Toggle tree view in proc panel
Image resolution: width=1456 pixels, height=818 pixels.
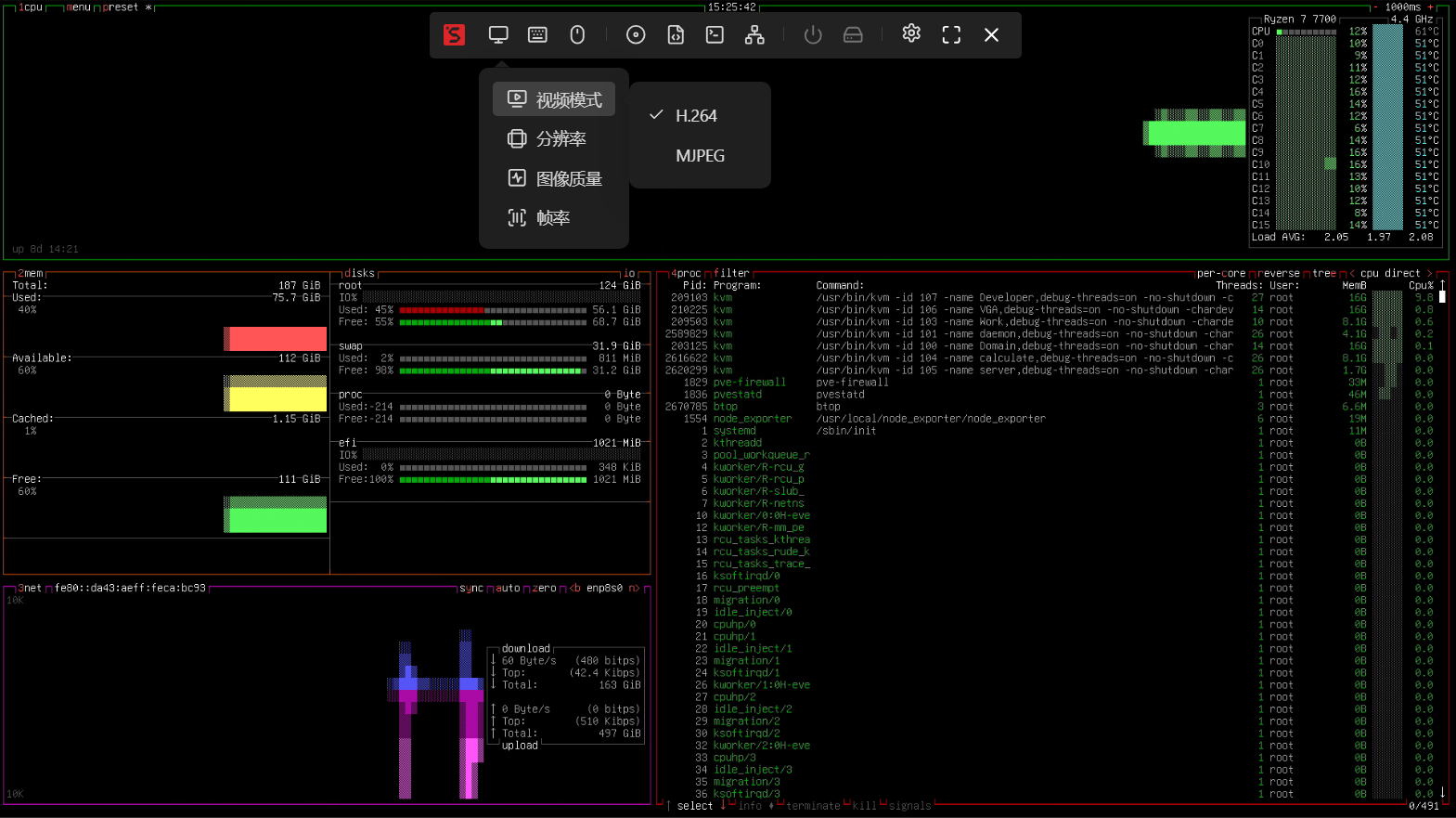pos(1324,273)
